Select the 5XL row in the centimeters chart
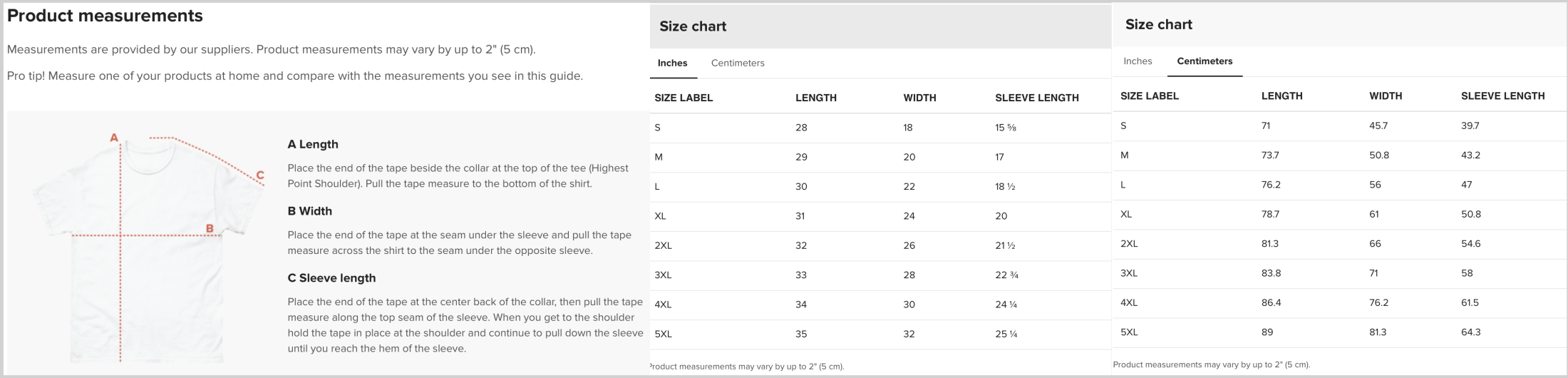Image resolution: width=1568 pixels, height=378 pixels. [1340, 332]
